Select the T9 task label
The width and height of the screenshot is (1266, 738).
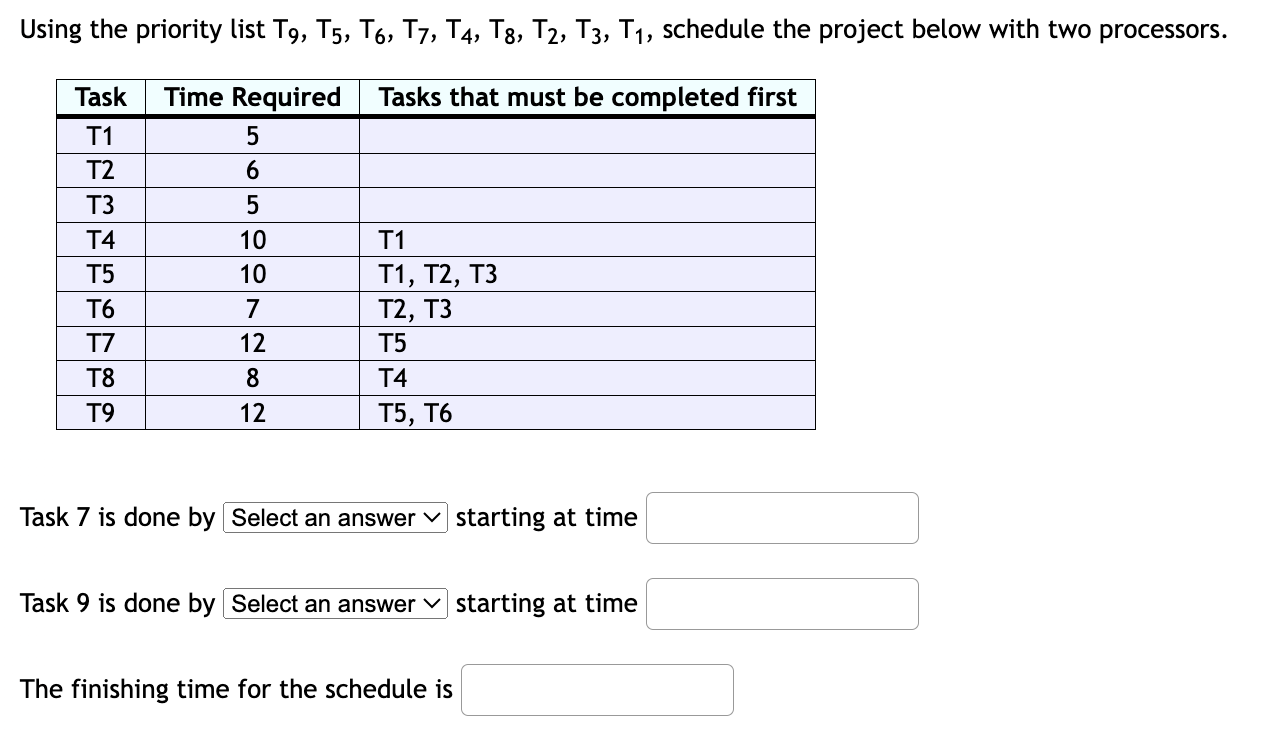point(100,412)
